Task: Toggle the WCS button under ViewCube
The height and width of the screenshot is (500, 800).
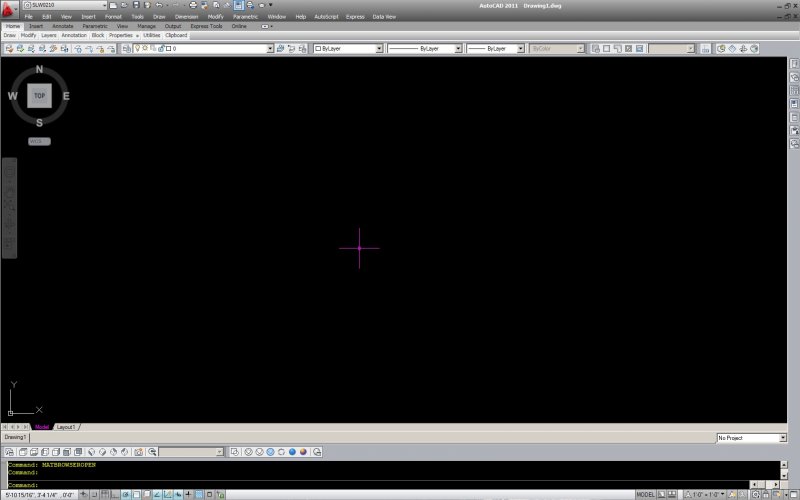Action: click(39, 141)
